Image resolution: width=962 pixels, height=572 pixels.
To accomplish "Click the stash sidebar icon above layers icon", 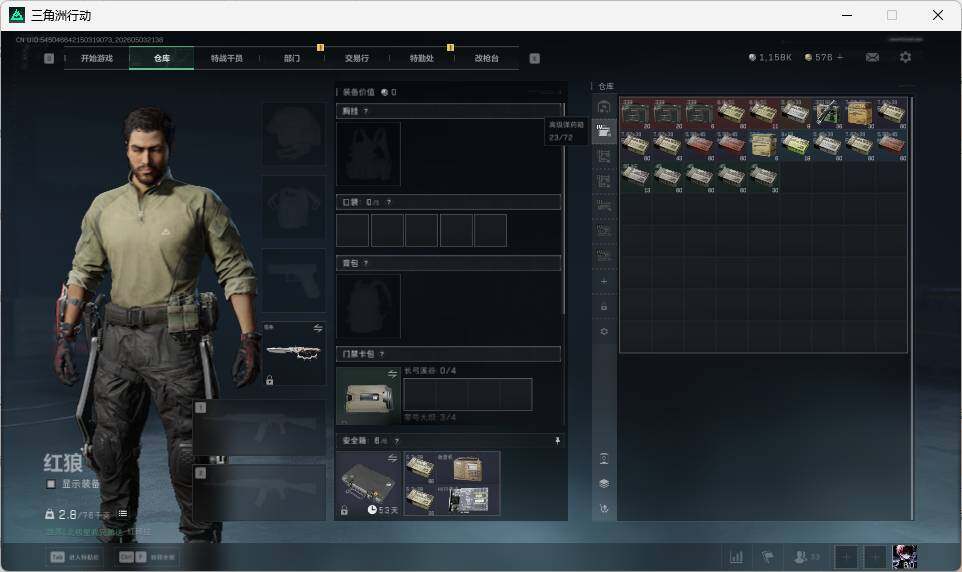I will pos(604,458).
